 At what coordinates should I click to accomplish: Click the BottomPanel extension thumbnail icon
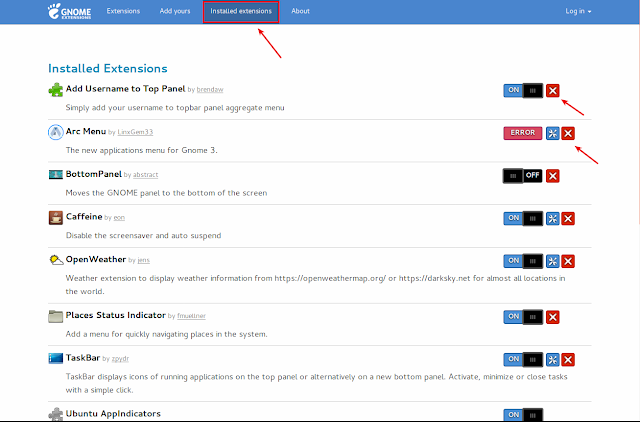tap(56, 175)
